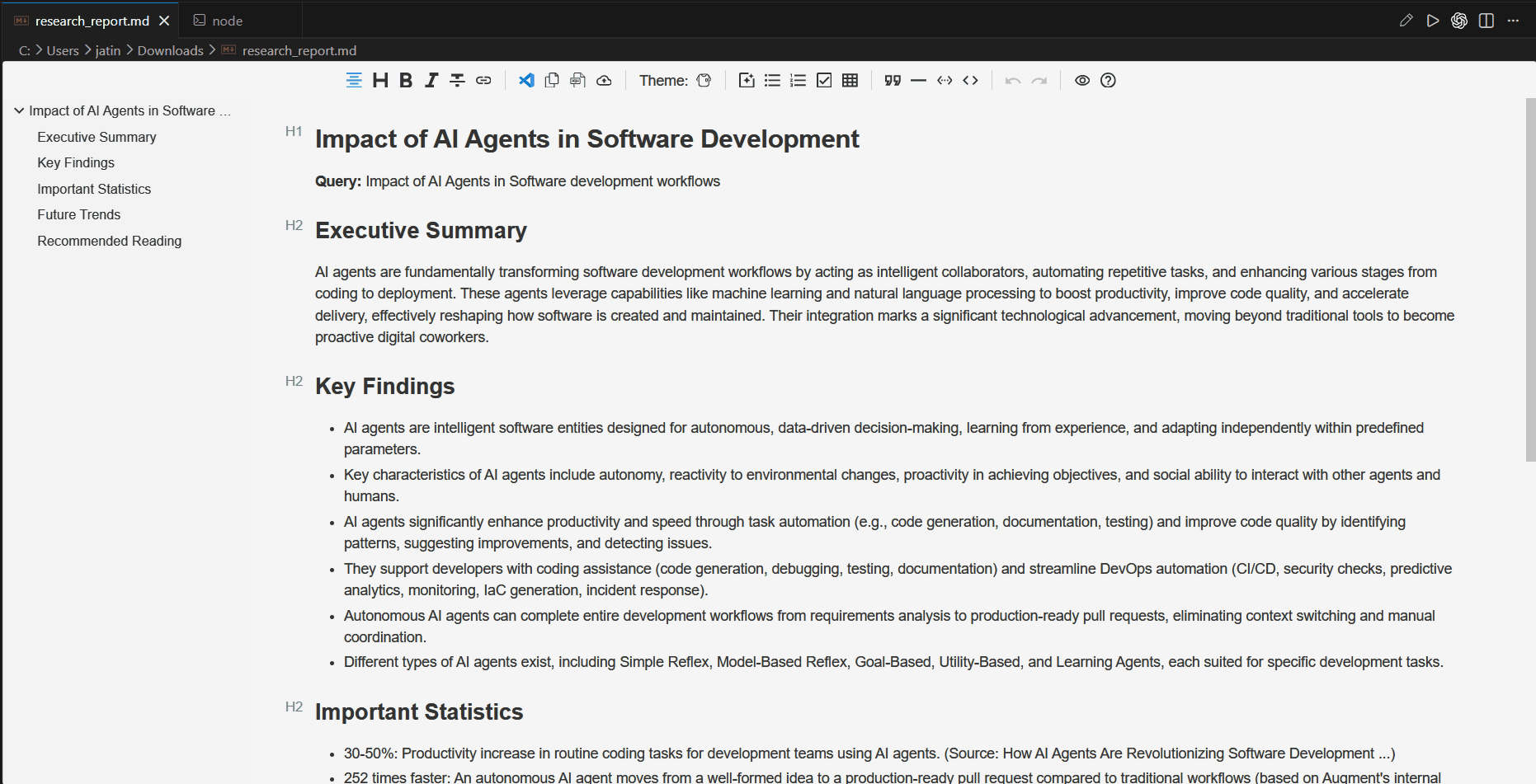This screenshot has width=1536, height=784.
Task: Open the Markdown in VS Code
Action: point(526,80)
